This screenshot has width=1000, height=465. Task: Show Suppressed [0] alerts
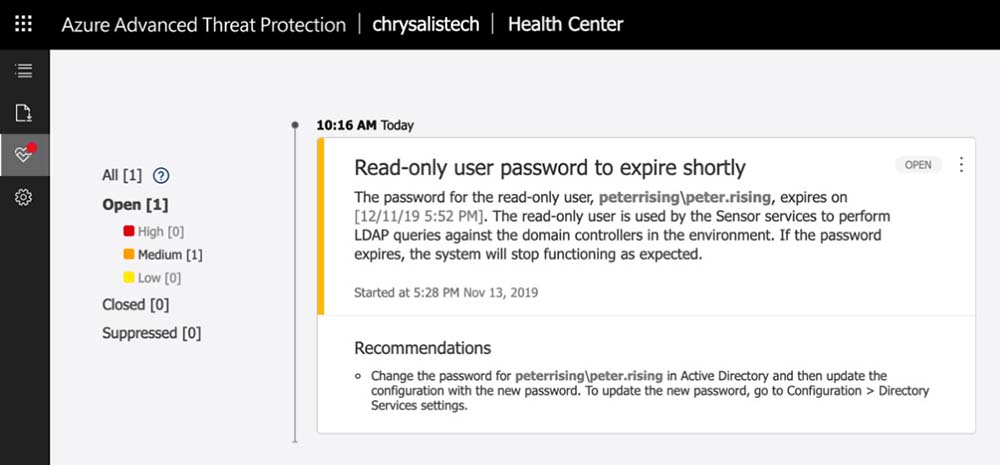[151, 333]
